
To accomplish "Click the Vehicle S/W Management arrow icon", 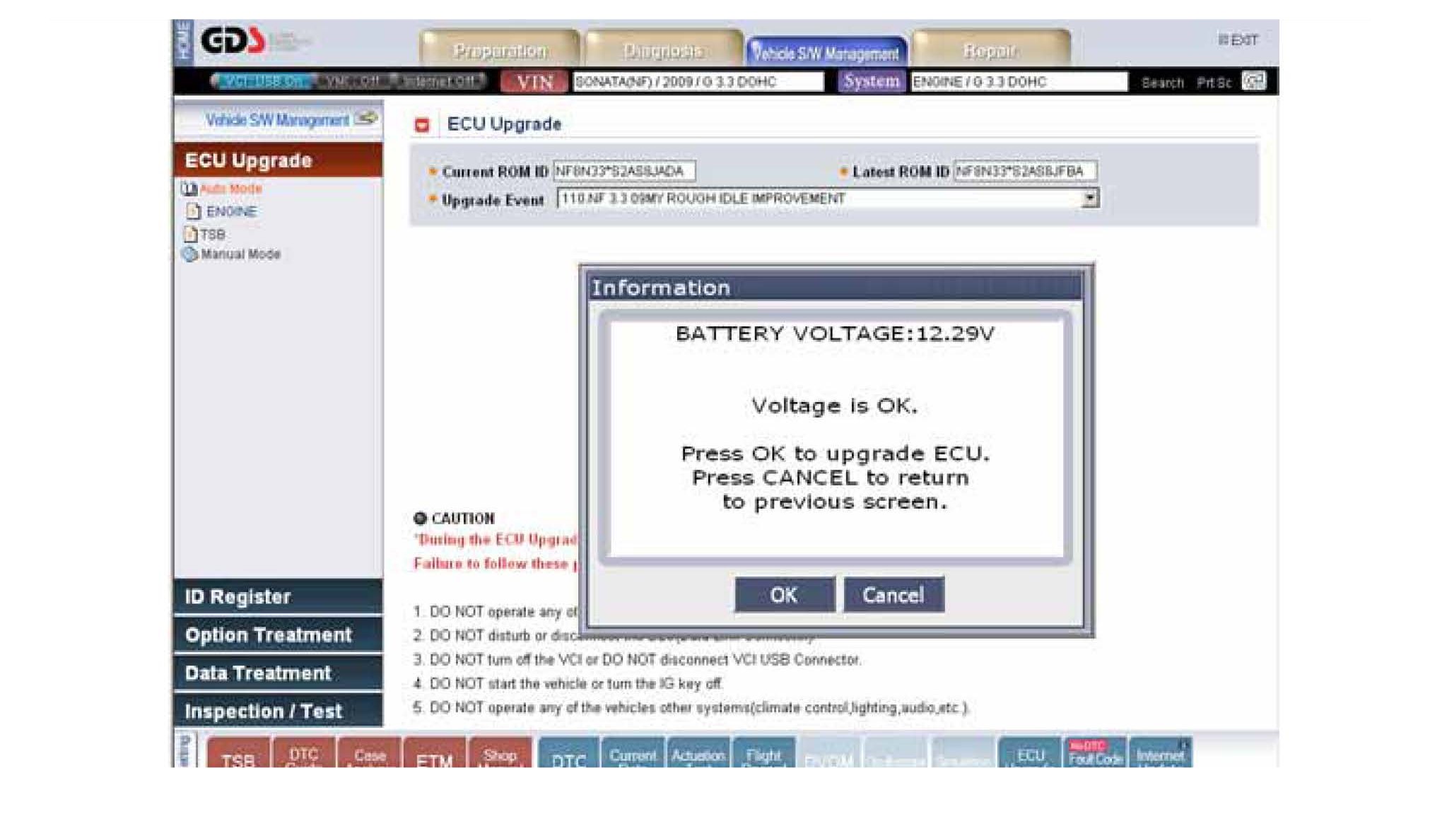I will click(x=366, y=119).
